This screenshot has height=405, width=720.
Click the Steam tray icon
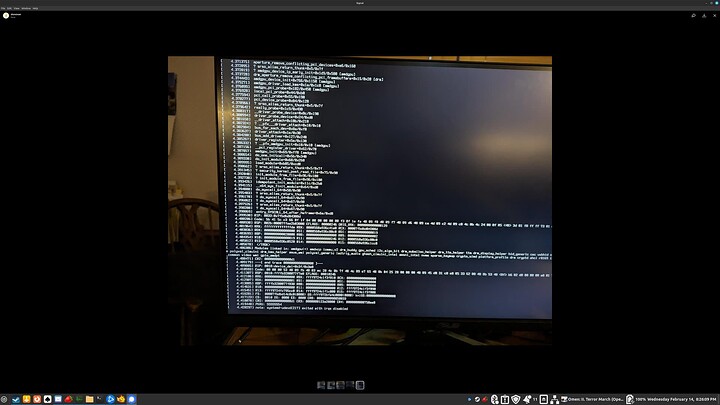click(x=477, y=399)
